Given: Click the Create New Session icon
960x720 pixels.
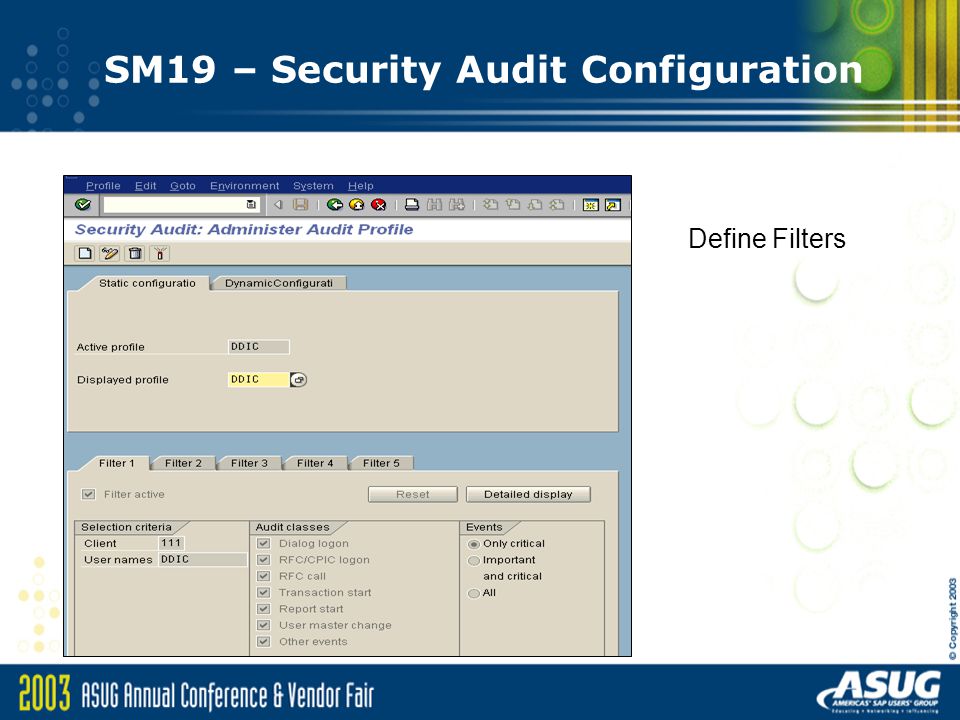Looking at the screenshot, I should [590, 205].
